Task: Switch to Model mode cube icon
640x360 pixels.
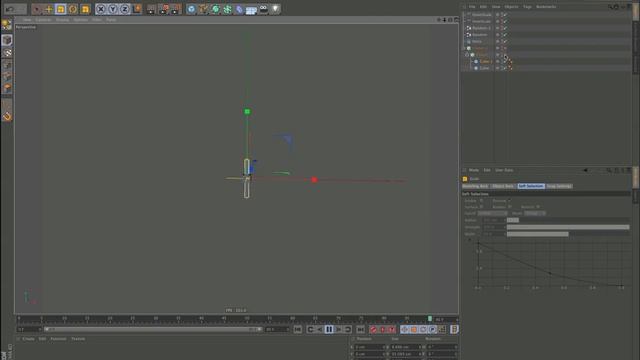Action: point(7,40)
